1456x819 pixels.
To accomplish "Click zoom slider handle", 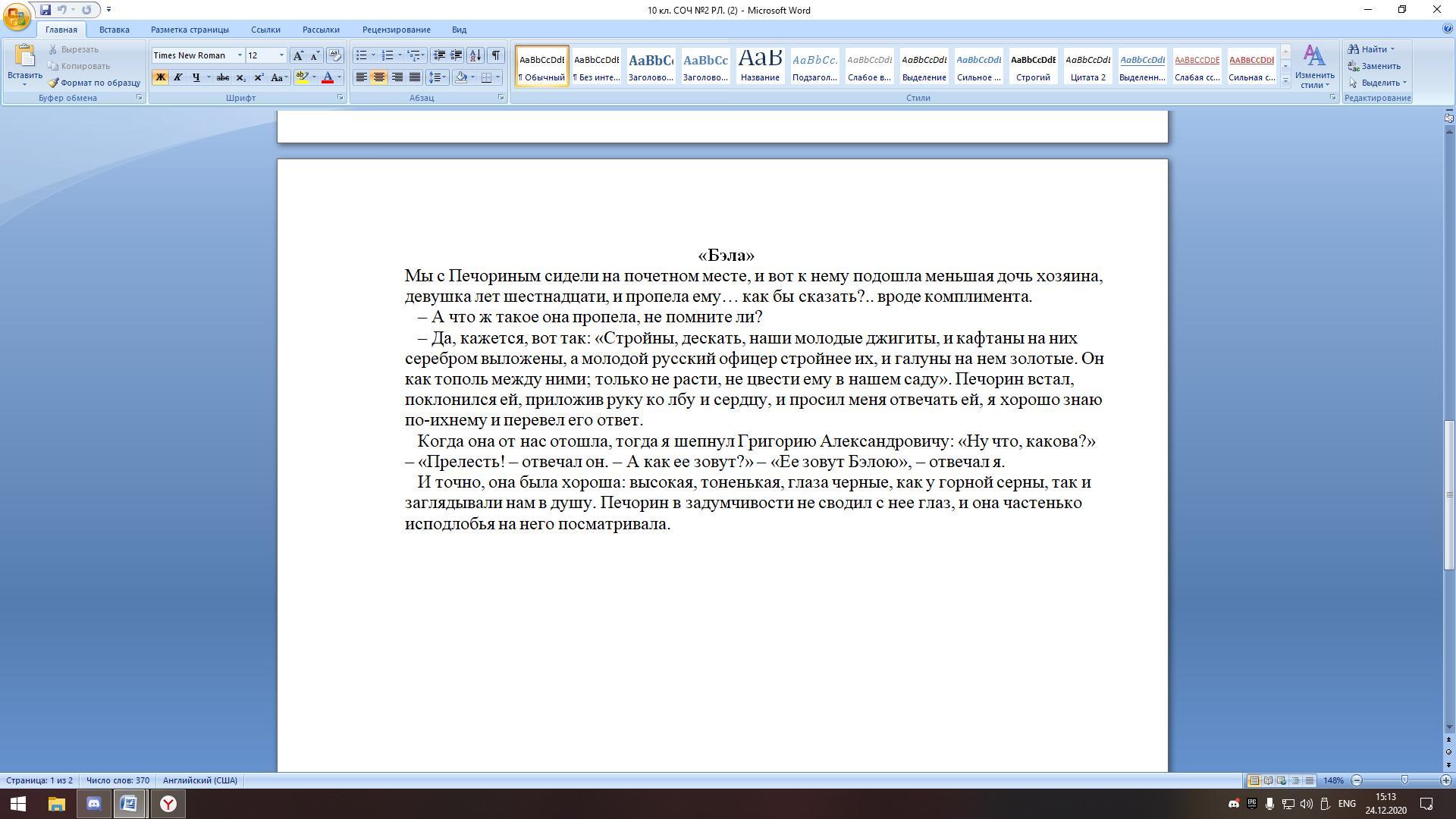I will pyautogui.click(x=1404, y=780).
